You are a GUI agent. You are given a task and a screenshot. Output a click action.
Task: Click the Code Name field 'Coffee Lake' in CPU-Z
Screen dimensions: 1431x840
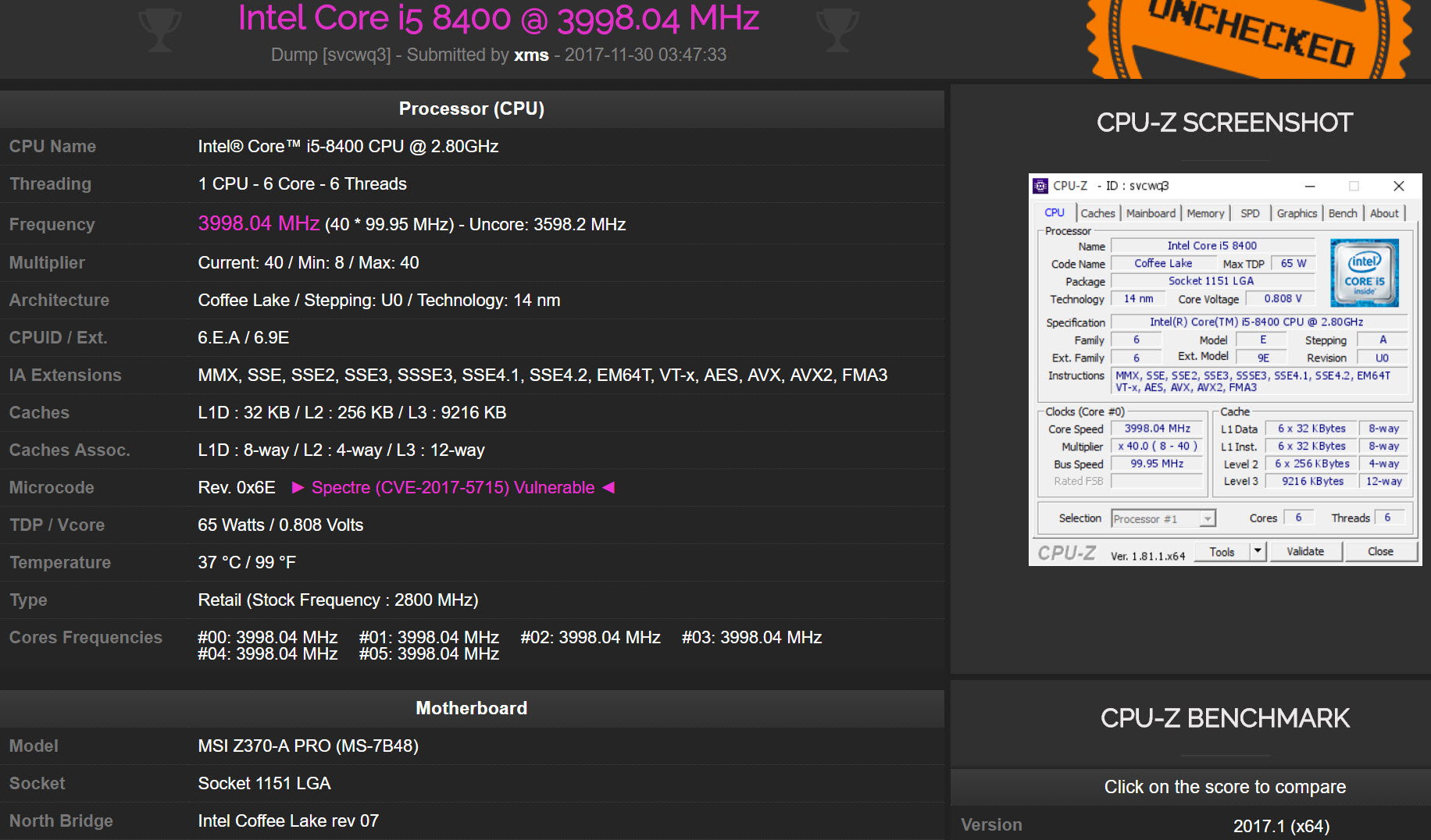[1163, 264]
